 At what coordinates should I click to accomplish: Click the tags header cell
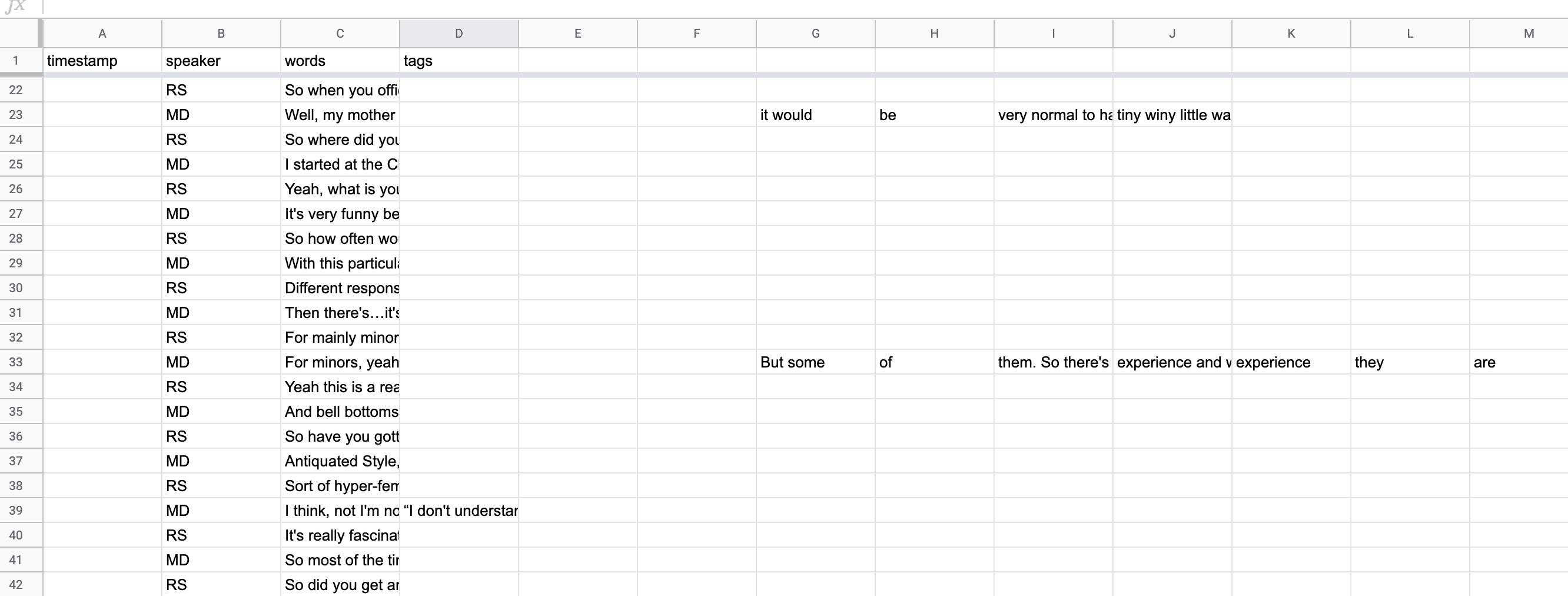(459, 61)
